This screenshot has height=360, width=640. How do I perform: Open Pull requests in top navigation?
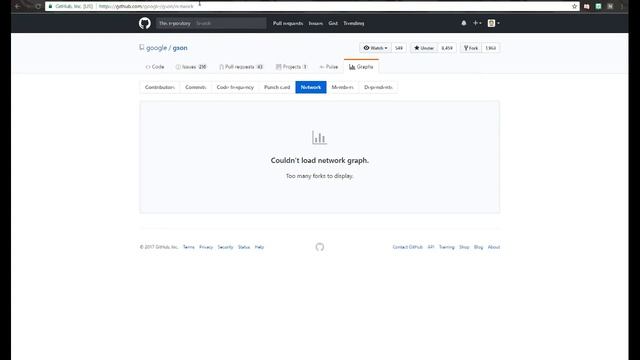(288, 23)
